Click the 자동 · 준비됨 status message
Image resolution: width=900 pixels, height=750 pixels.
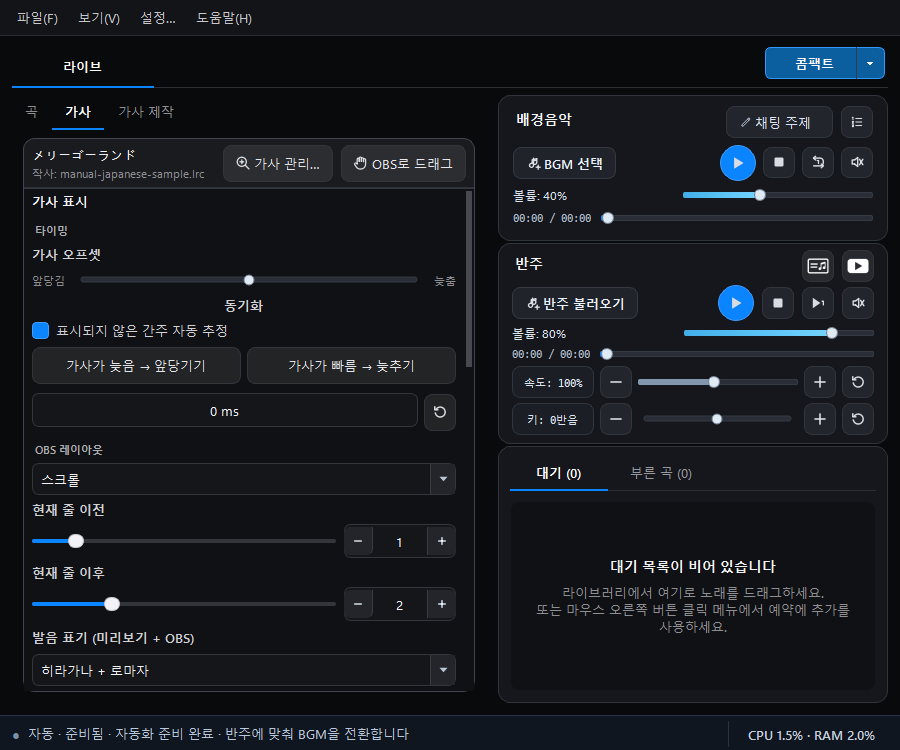(218, 734)
